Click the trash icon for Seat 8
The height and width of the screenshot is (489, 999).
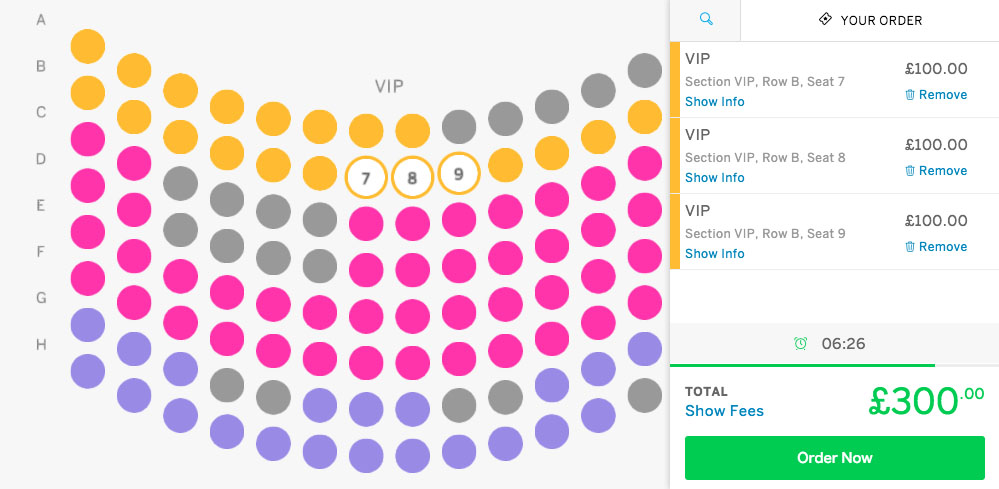910,171
